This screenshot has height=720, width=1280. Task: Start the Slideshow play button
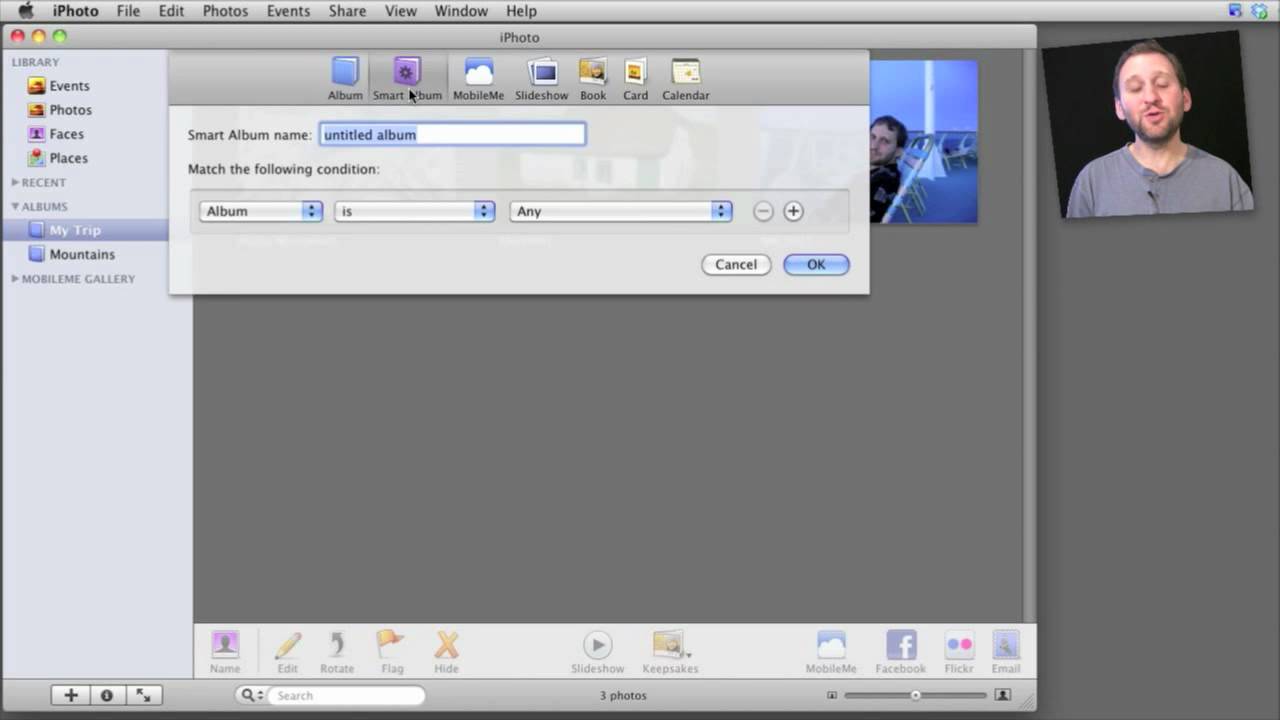tap(597, 645)
